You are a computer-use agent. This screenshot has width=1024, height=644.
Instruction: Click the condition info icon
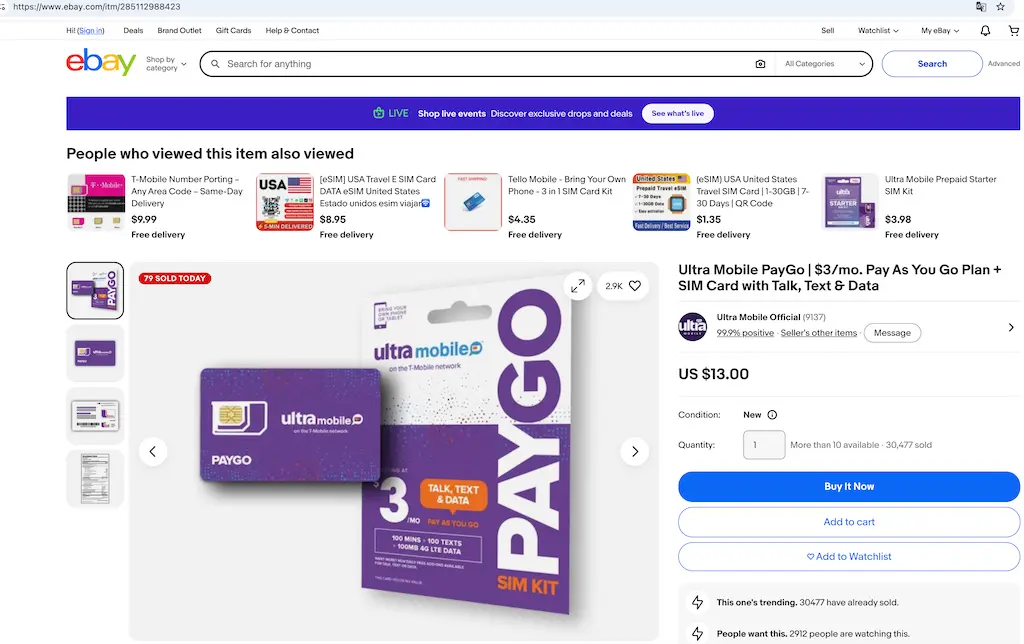(772, 415)
